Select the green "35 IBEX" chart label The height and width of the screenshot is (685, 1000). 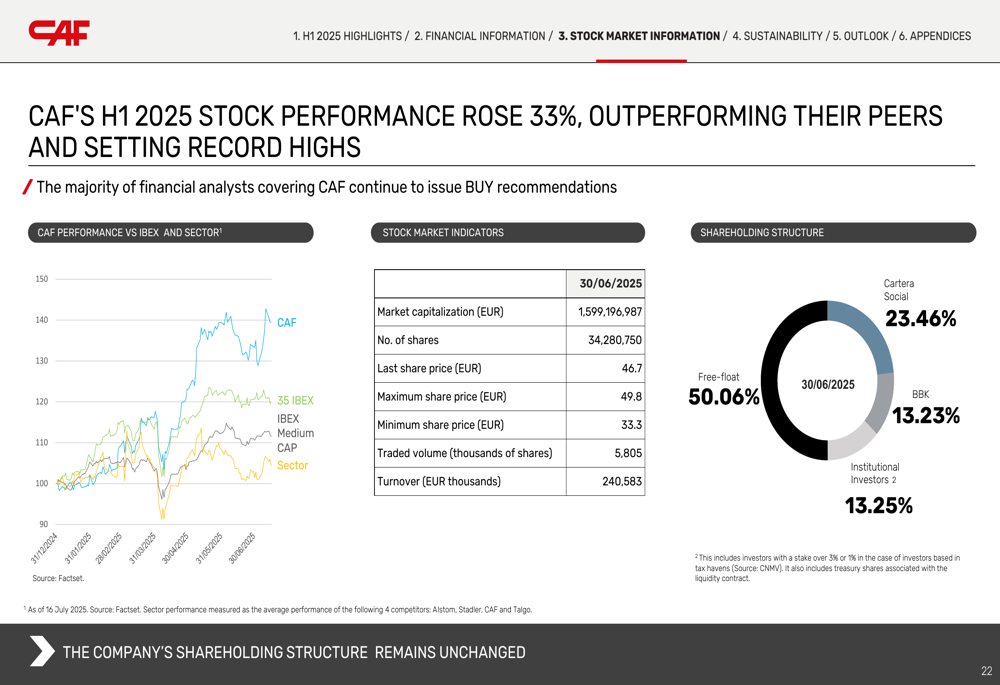[295, 401]
